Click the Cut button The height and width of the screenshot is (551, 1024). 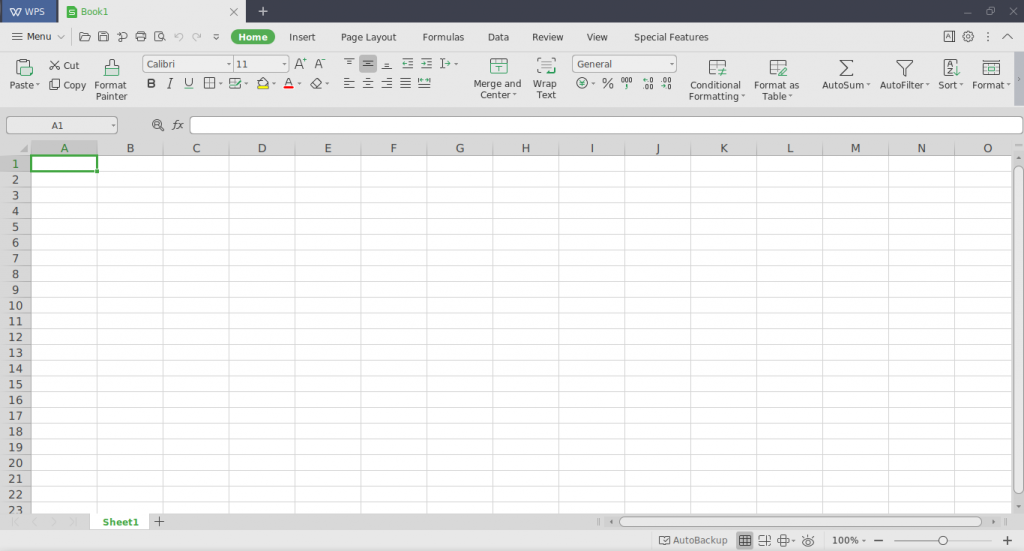tap(64, 65)
